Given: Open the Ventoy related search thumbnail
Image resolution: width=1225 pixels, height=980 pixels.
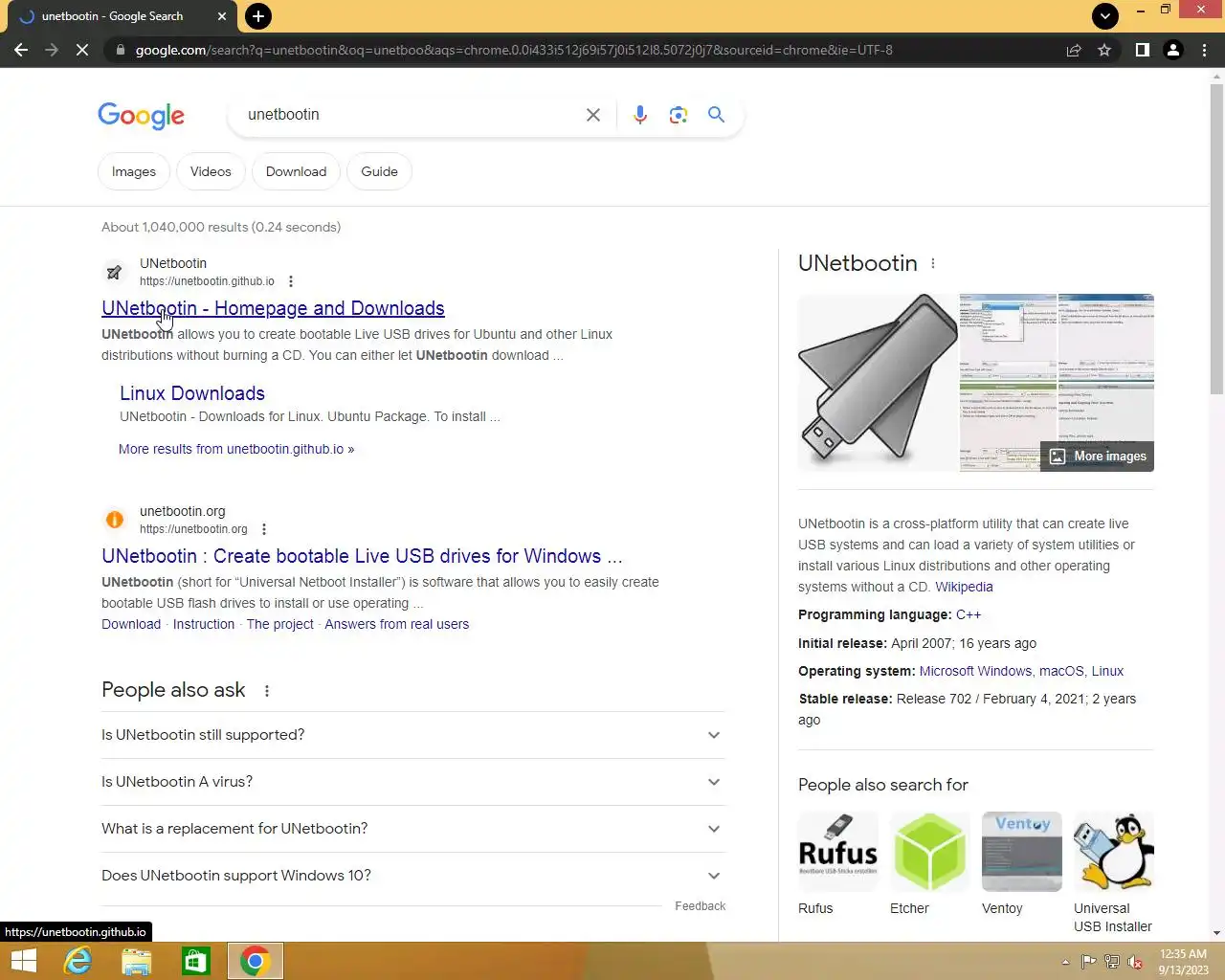Looking at the screenshot, I should (1022, 852).
